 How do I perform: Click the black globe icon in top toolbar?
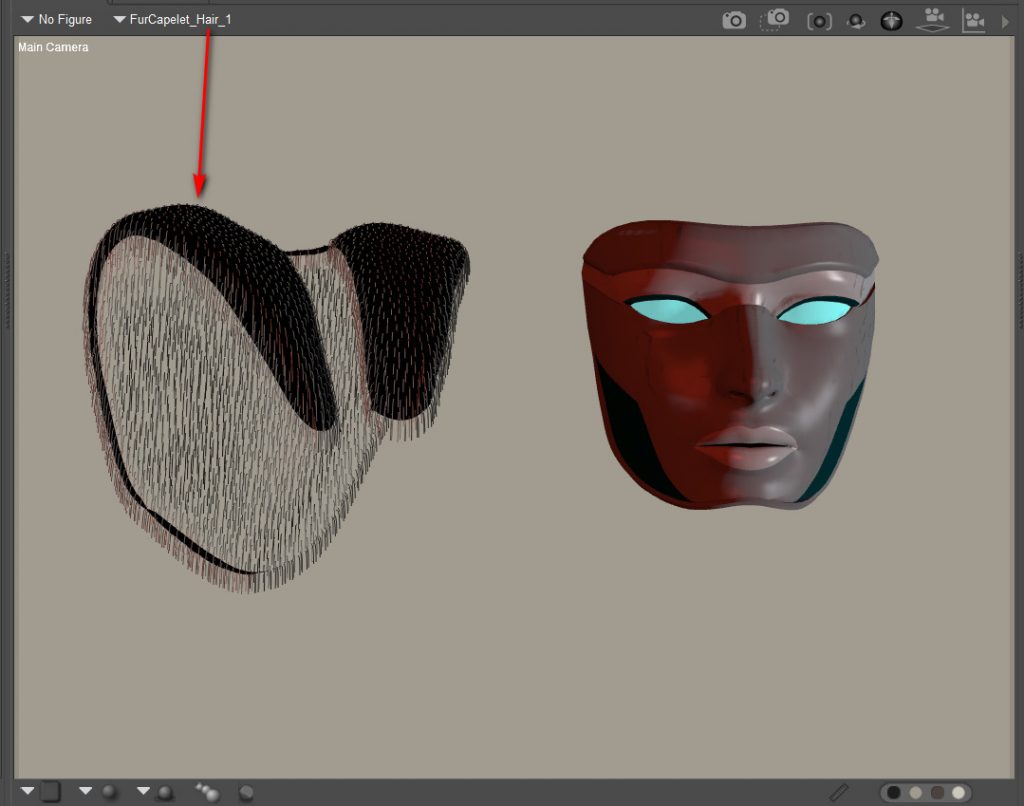[892, 20]
